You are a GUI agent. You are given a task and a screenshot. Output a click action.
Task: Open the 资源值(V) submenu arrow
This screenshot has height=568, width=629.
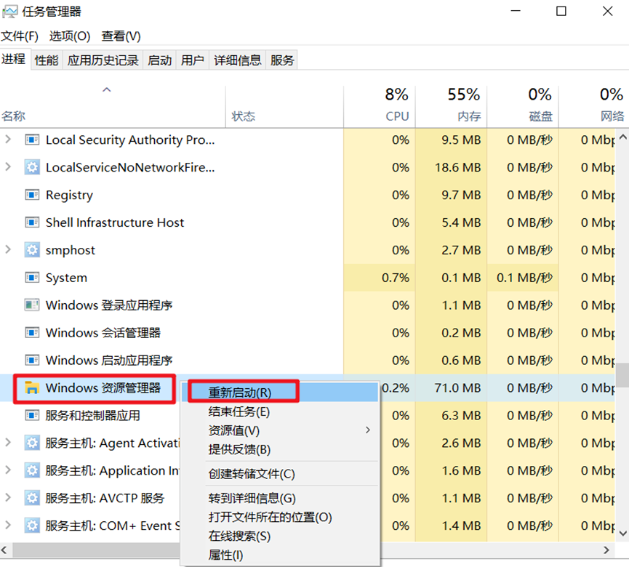368,430
